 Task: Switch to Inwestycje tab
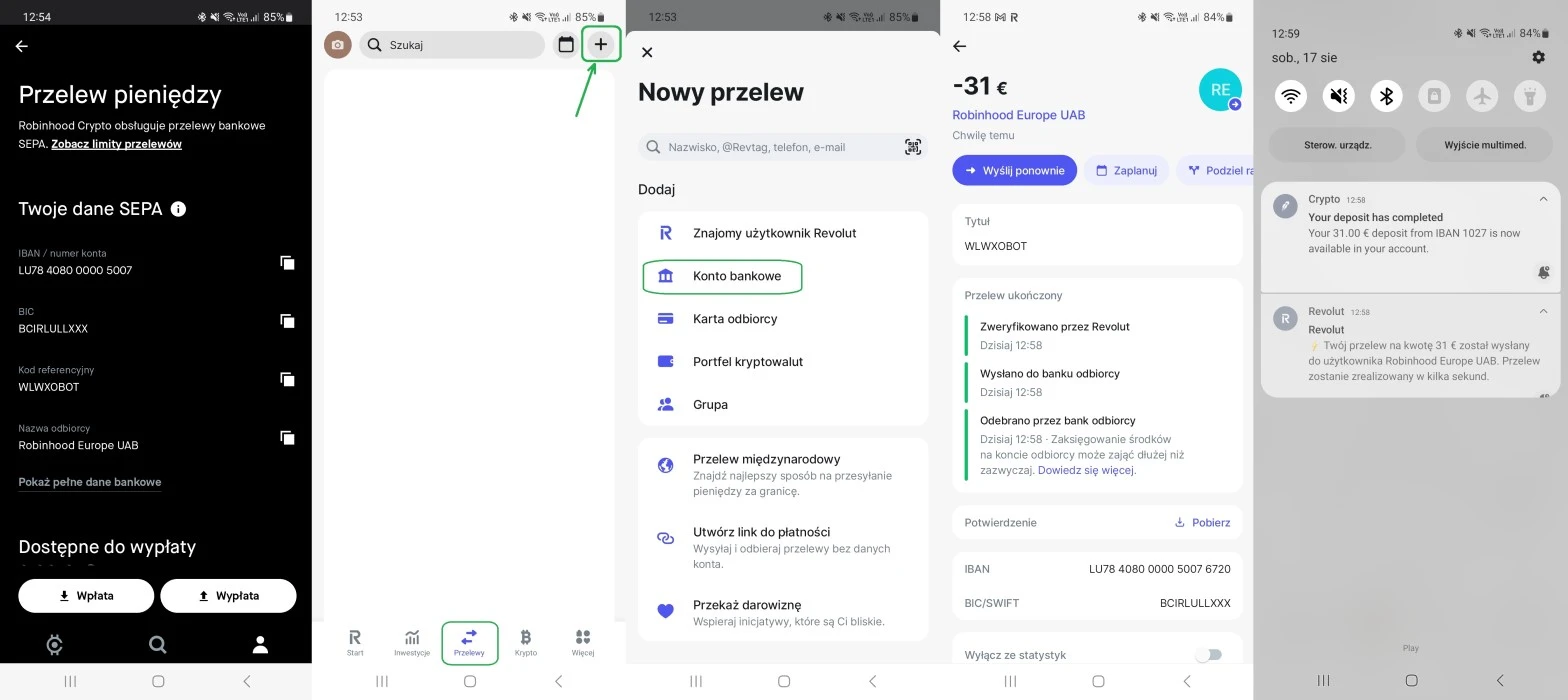(x=412, y=643)
